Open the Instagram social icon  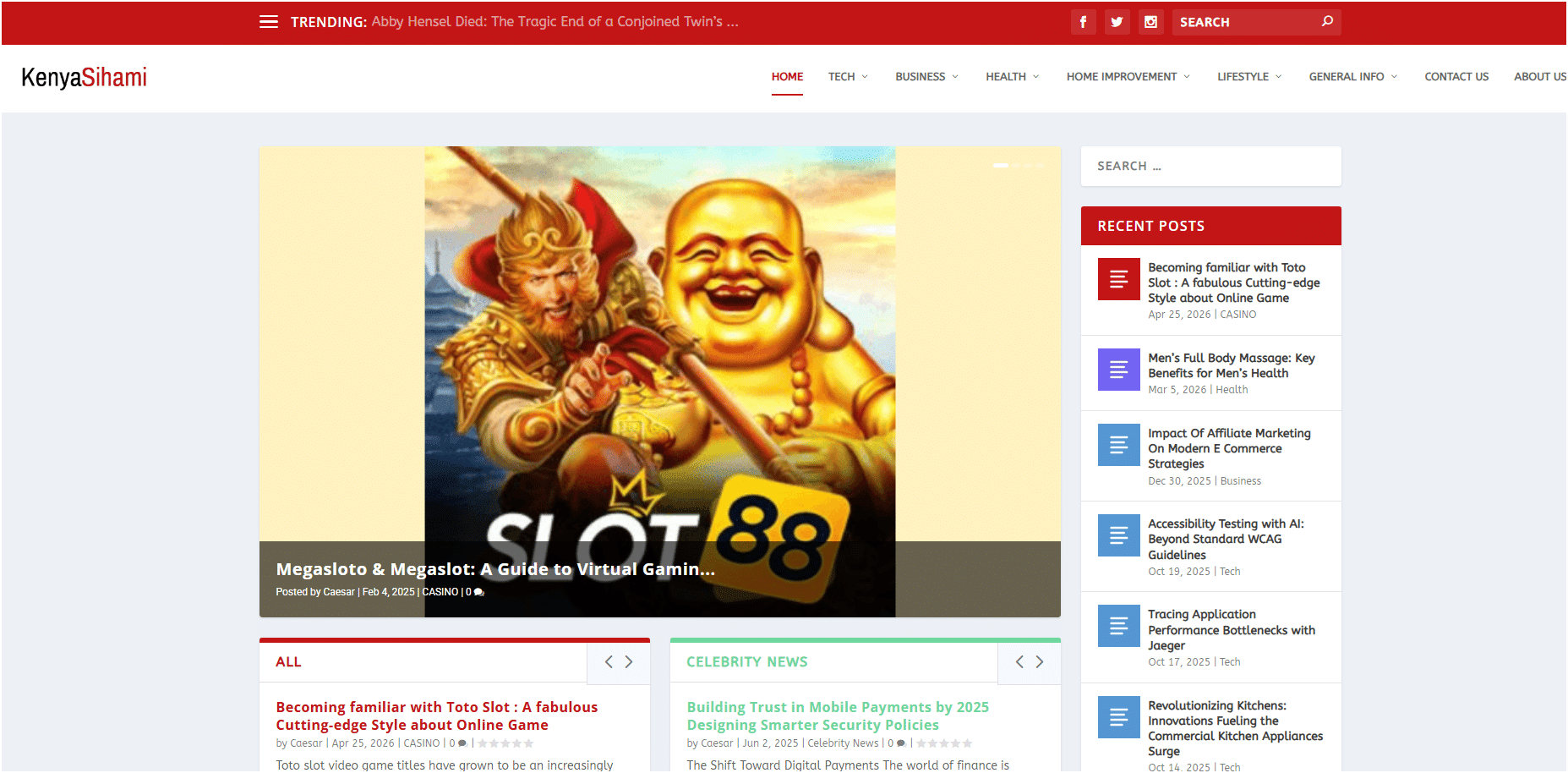pos(1150,22)
